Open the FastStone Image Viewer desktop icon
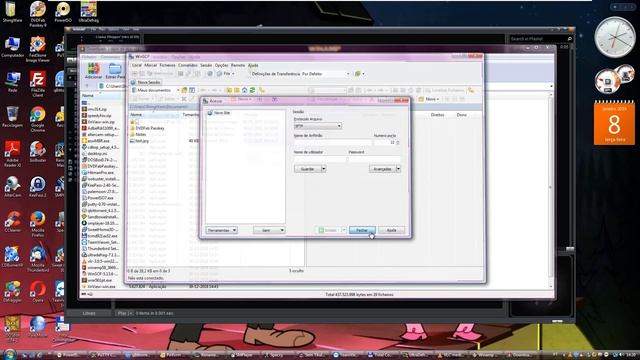Screen dimensions: 640x360 point(38,49)
